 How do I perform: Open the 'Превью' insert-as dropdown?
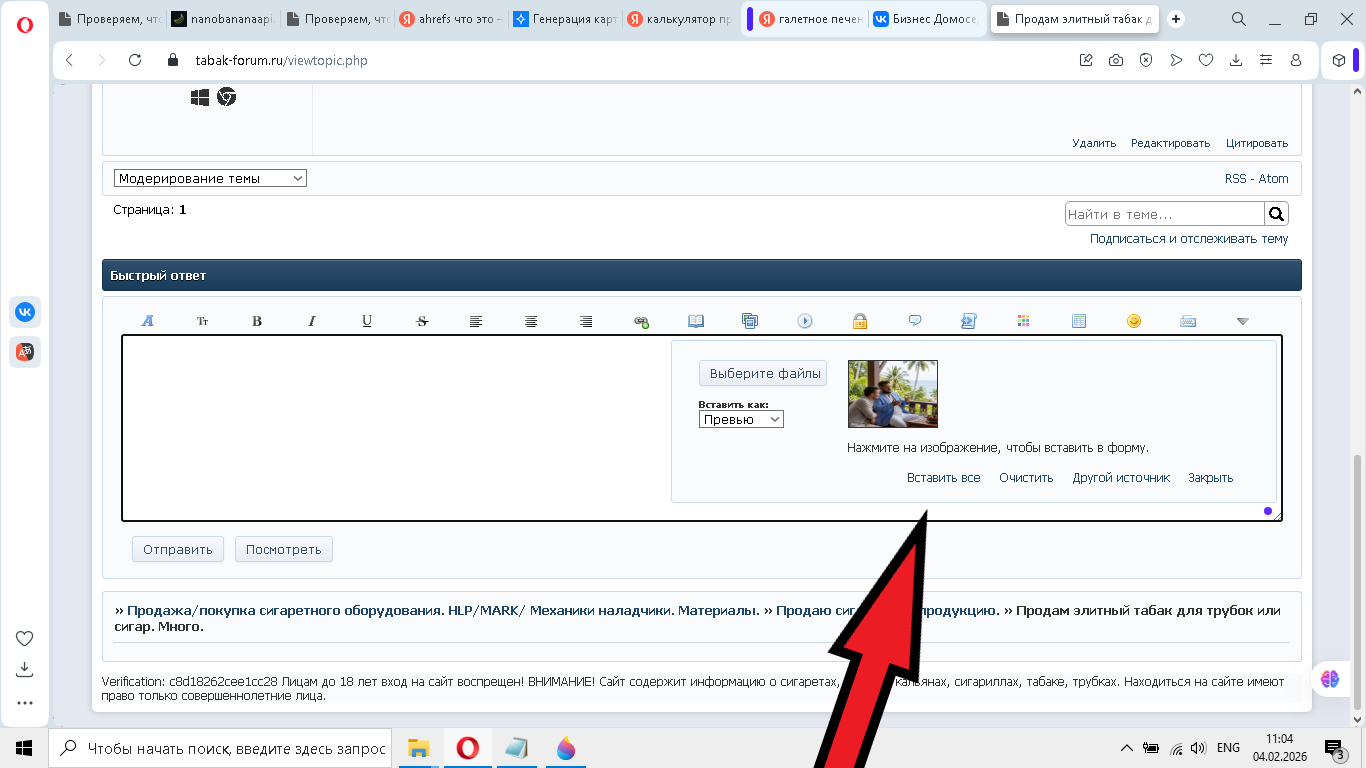point(740,419)
